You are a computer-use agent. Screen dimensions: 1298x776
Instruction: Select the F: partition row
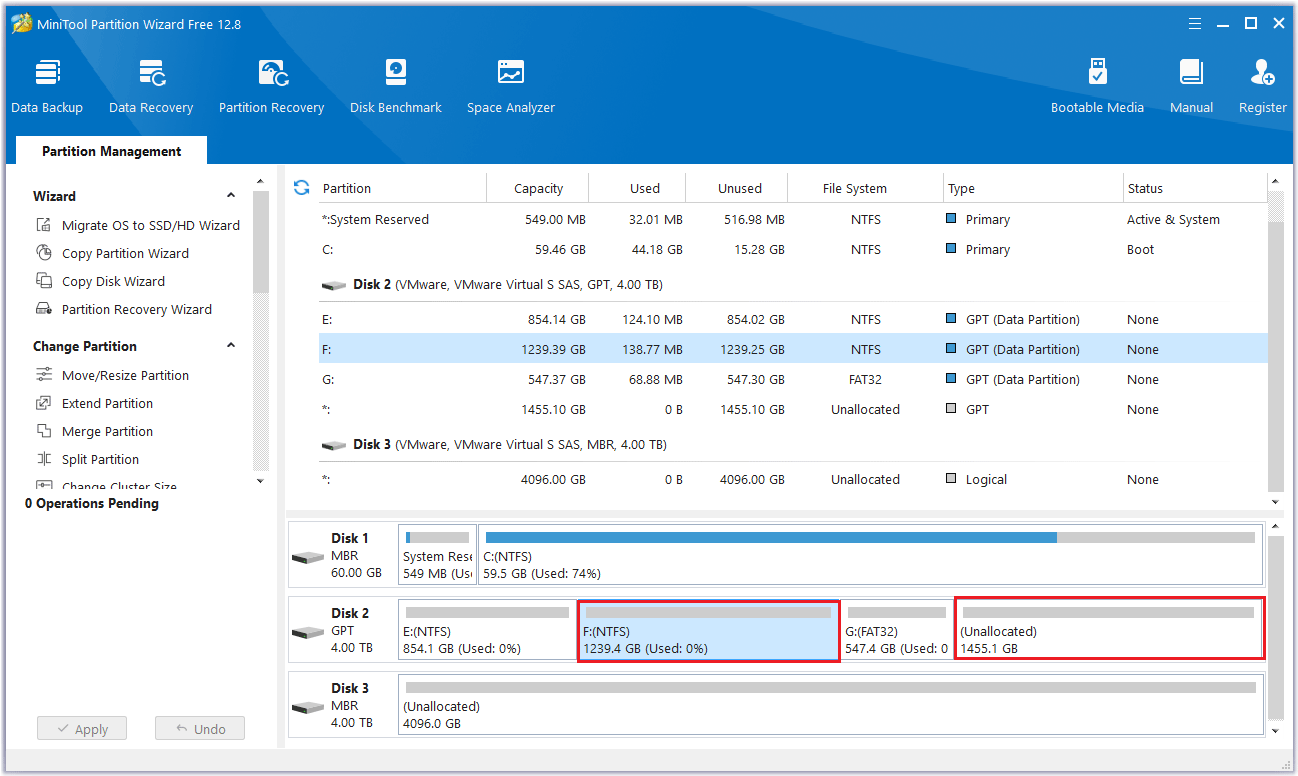(x=792, y=349)
